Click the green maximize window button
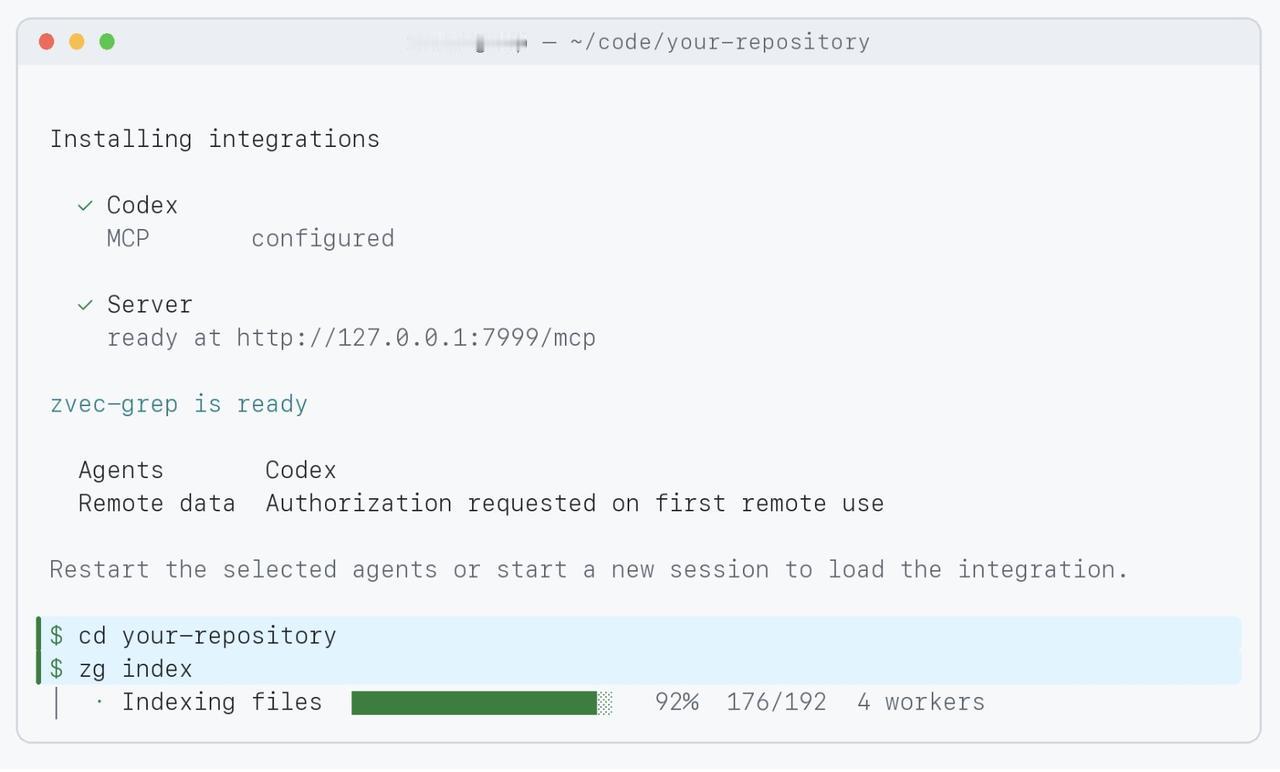Image resolution: width=1280 pixels, height=772 pixels. pyautogui.click(x=107, y=41)
